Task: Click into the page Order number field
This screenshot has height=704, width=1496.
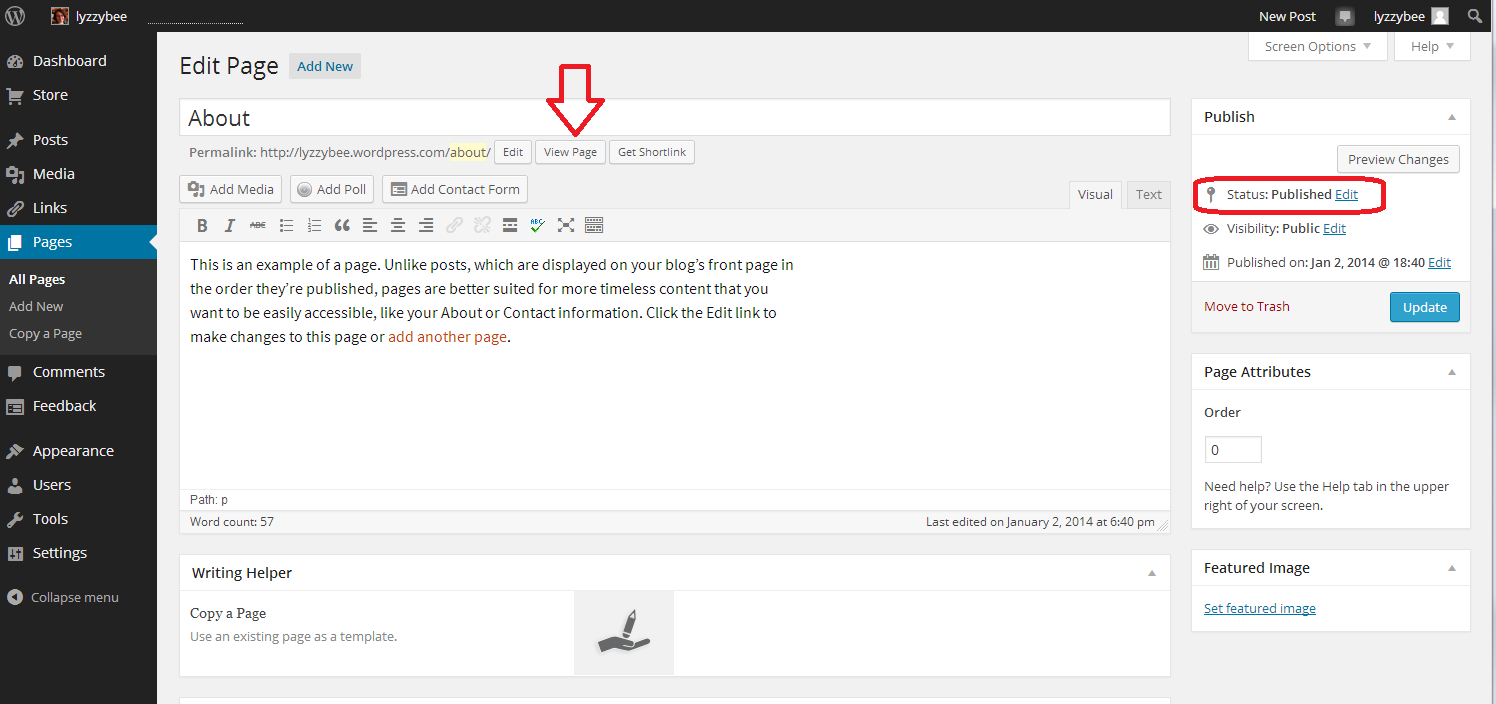Action: 1232,450
